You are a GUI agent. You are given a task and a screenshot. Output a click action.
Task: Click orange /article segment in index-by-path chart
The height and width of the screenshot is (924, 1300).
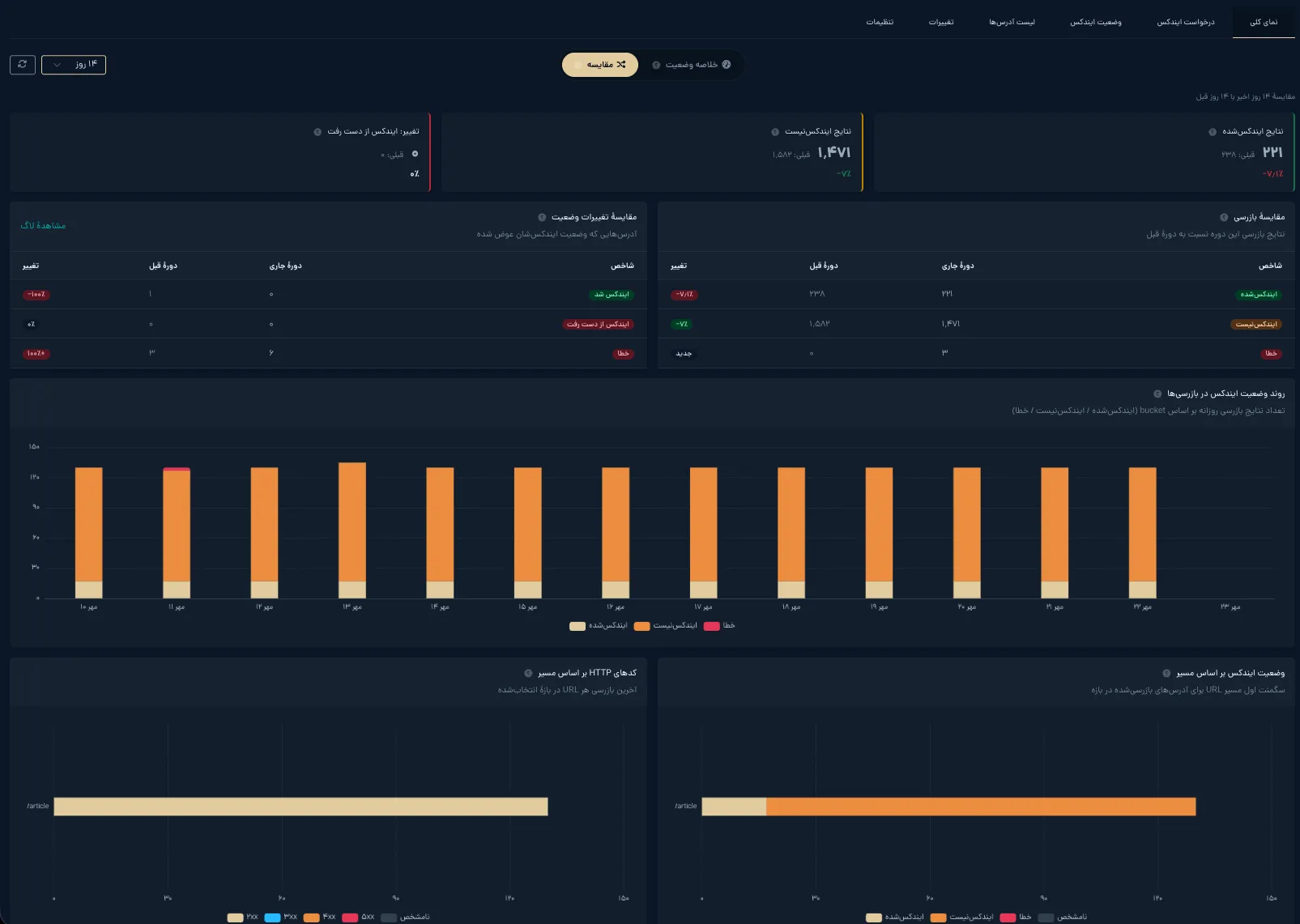(x=981, y=807)
